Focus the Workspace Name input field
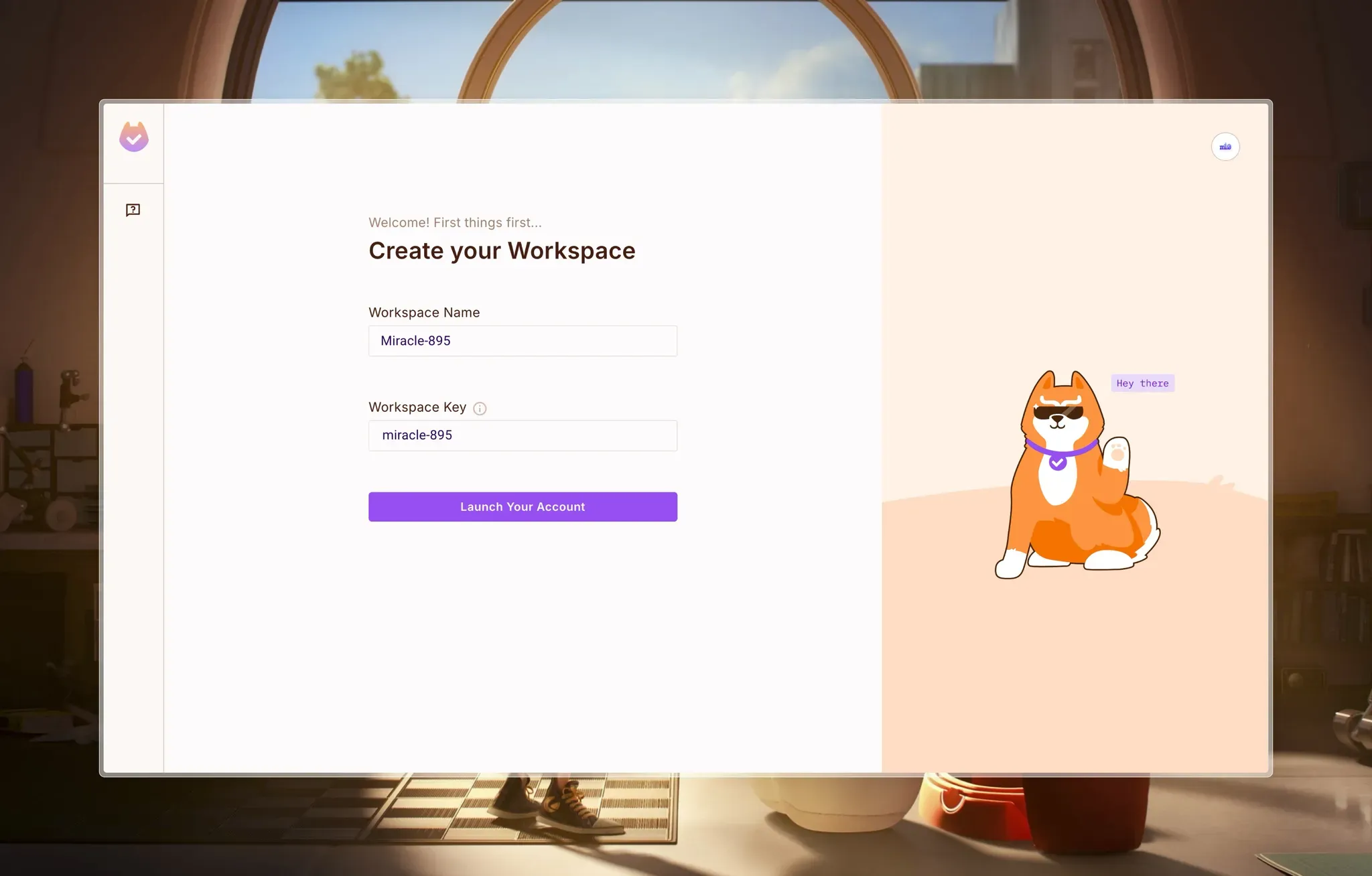The height and width of the screenshot is (876, 1372). click(x=523, y=341)
